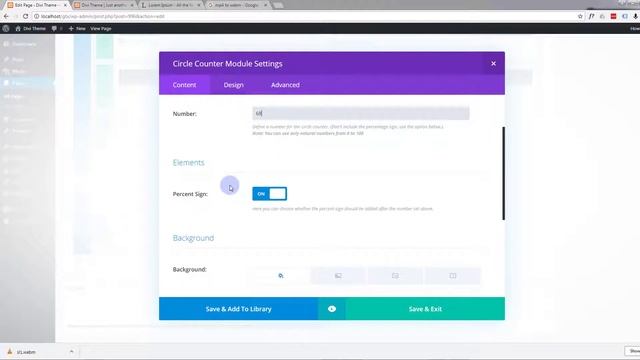Click View Page in admin bar
The width and height of the screenshot is (640, 360).
101,29
